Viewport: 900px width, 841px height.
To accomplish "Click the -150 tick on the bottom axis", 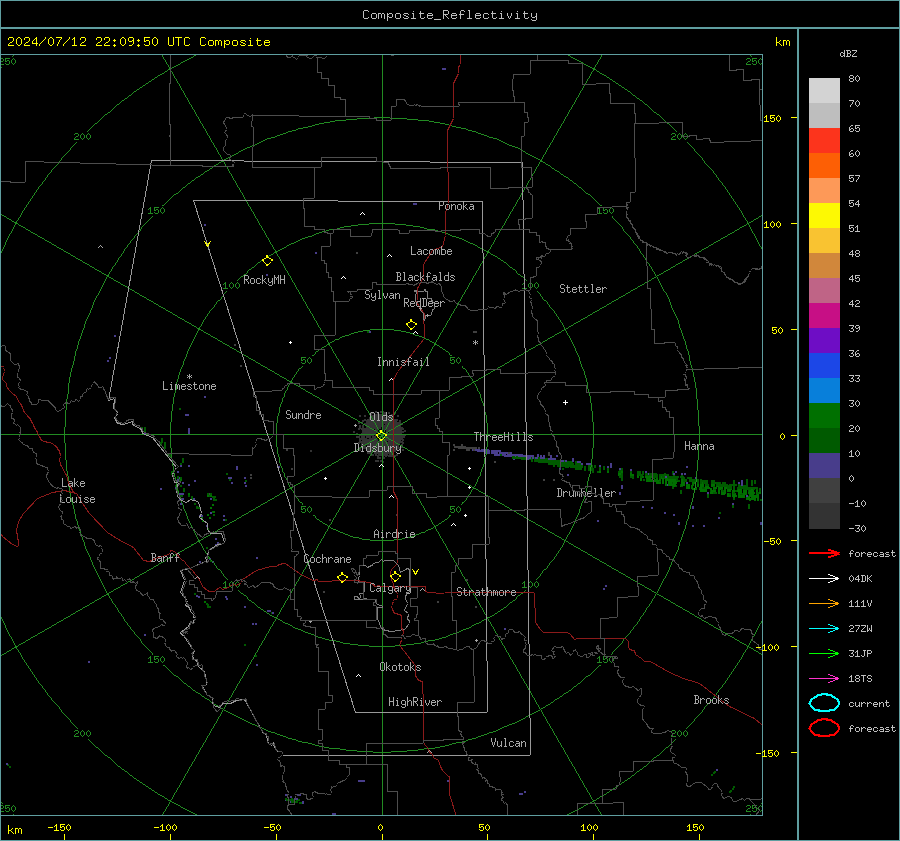I will click(59, 827).
